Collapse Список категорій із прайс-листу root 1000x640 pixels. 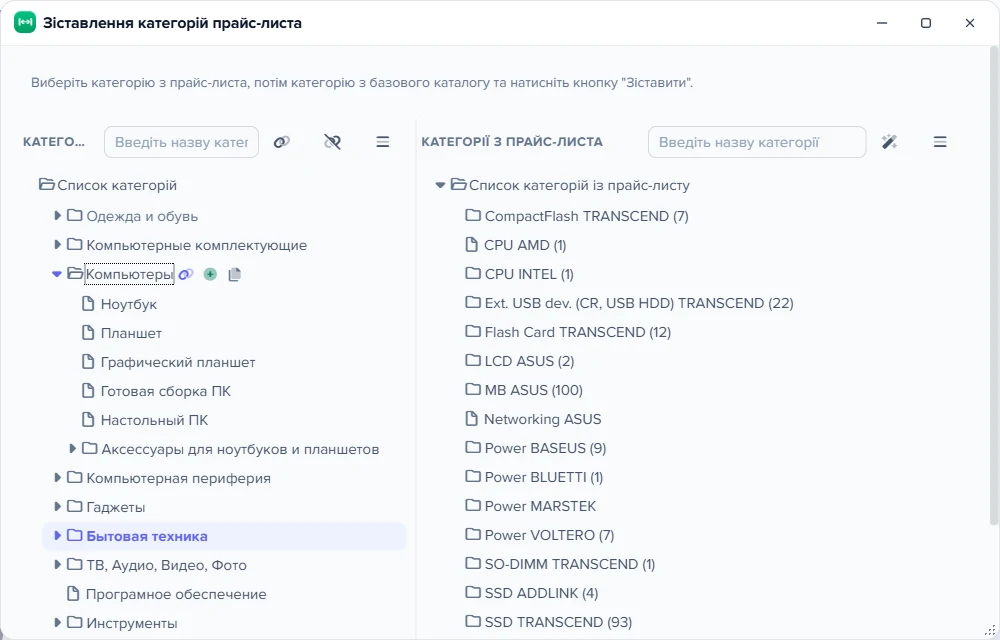pos(440,185)
